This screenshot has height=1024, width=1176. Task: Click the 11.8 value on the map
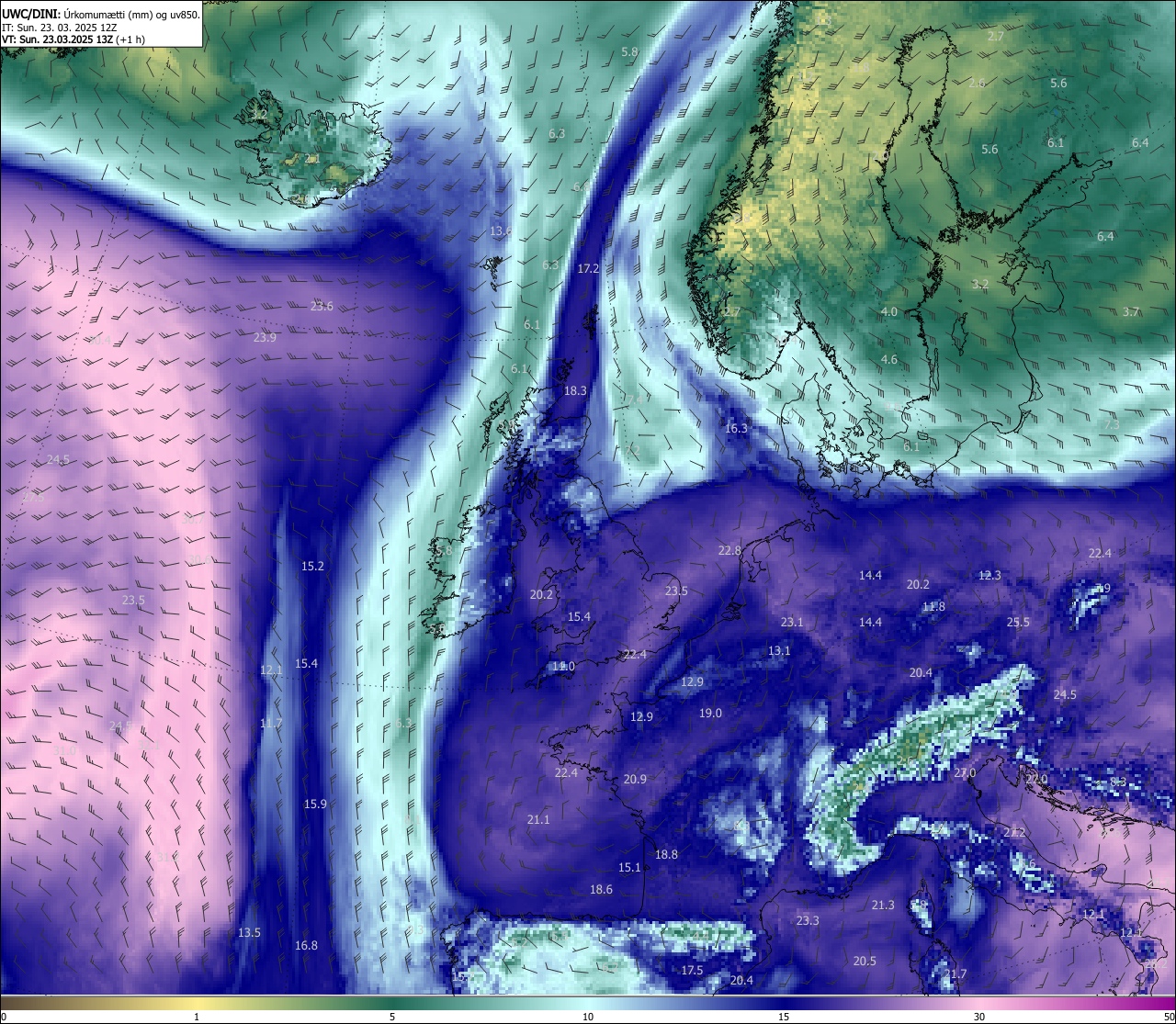point(933,606)
